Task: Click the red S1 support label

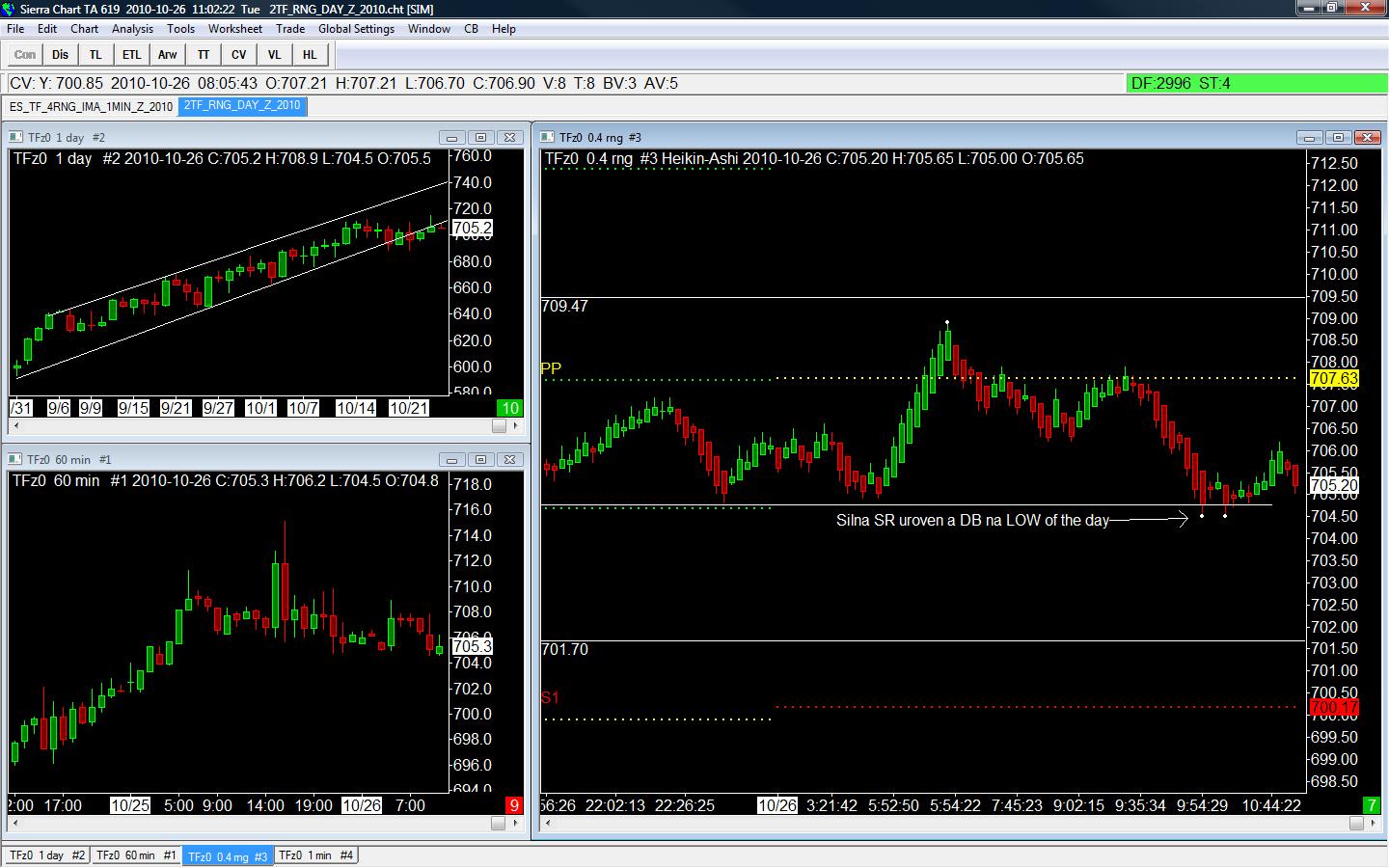Action: 550,697
